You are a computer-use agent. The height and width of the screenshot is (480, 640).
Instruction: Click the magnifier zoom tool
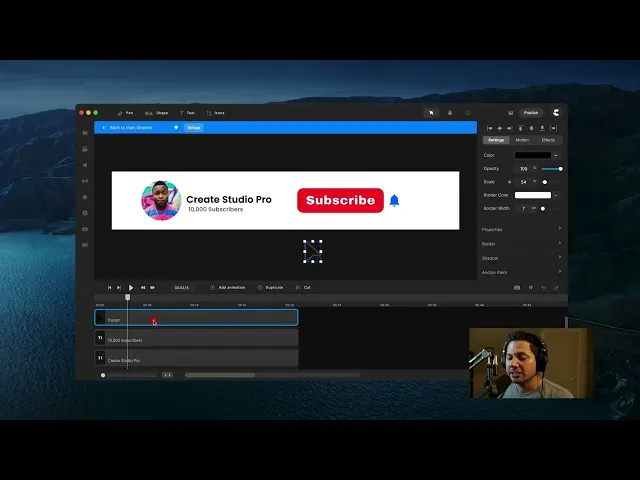tap(468, 113)
